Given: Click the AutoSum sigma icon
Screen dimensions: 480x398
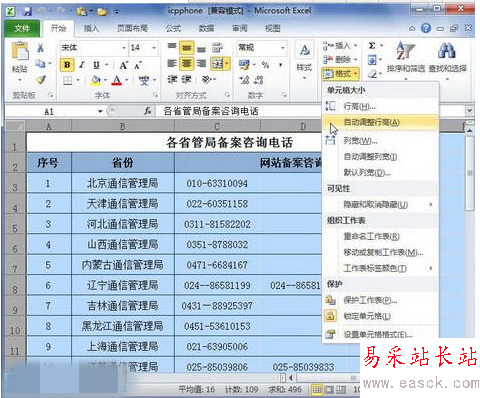Looking at the screenshot, I should tap(372, 46).
